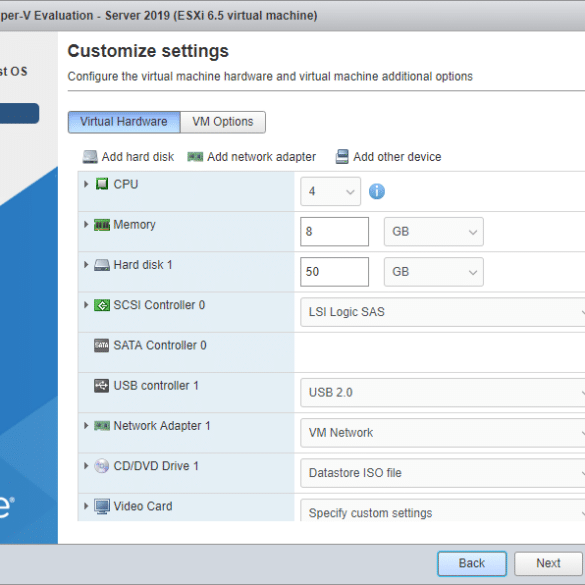Click the Customize settings heading

pyautogui.click(x=148, y=51)
